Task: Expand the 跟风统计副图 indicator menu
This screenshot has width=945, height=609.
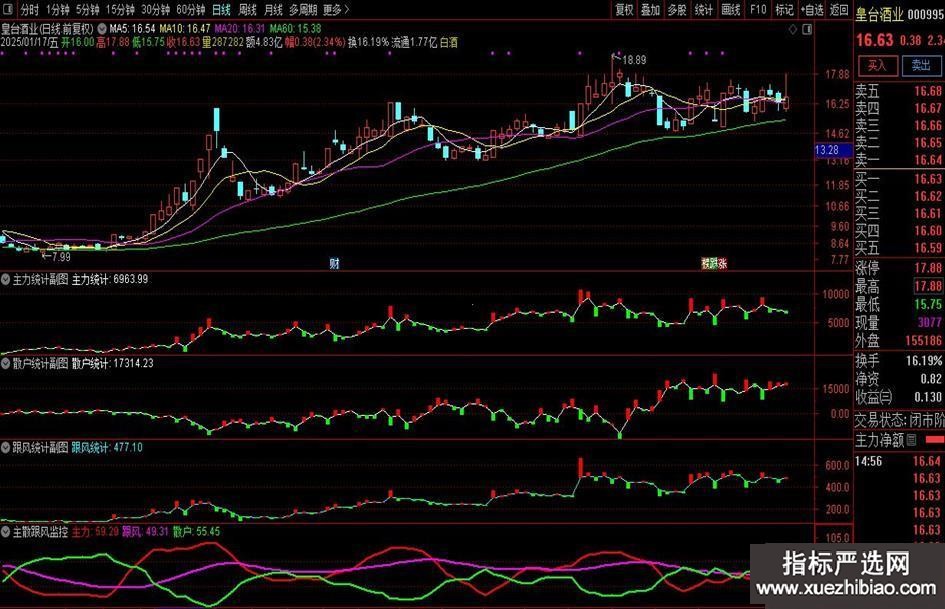Action: tap(5, 447)
